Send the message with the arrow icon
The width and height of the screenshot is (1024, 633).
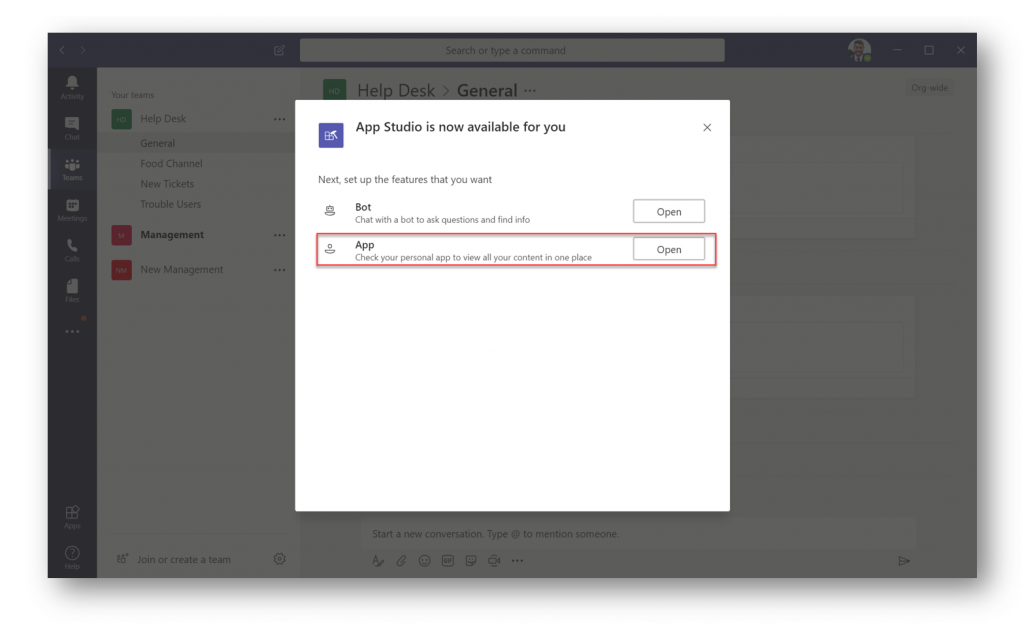[904, 560]
